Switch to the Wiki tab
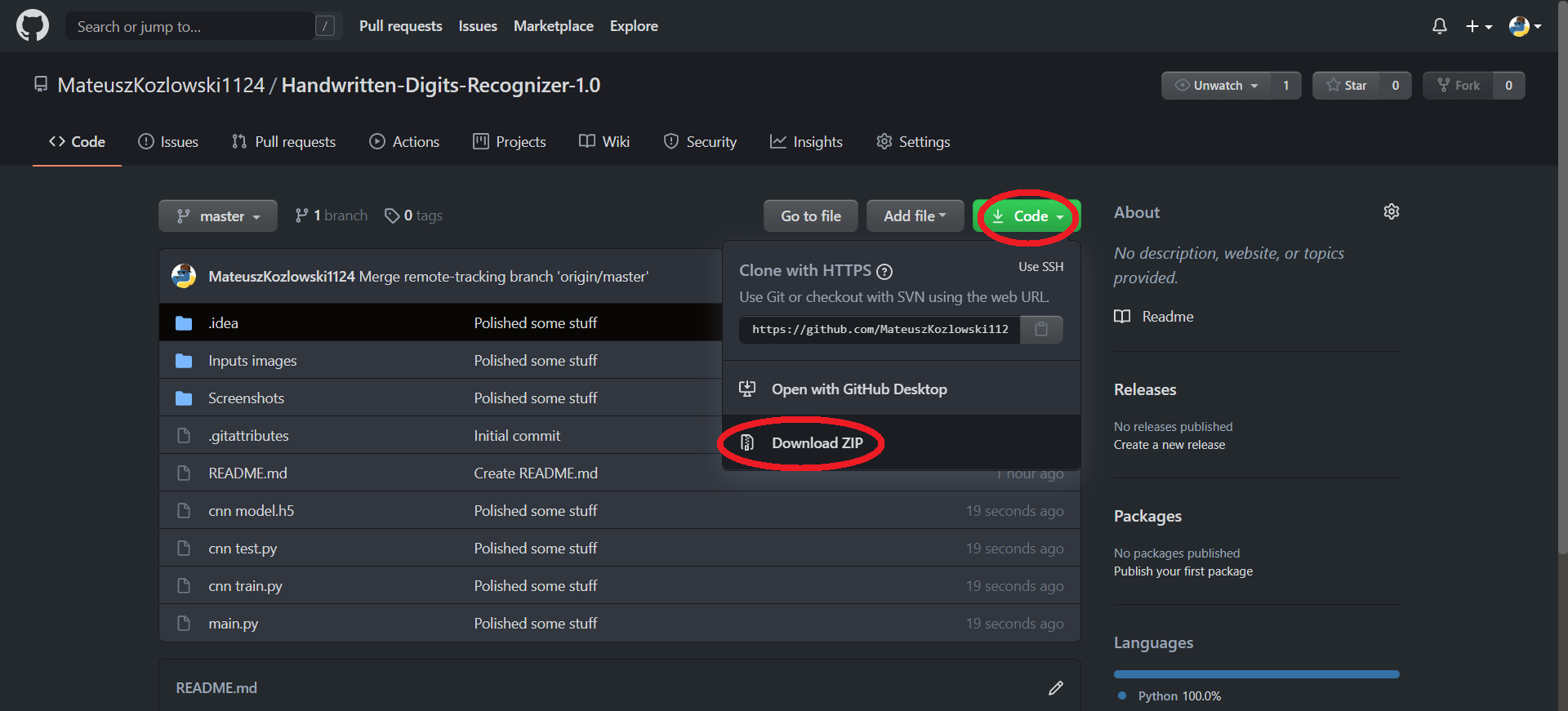 pos(604,142)
